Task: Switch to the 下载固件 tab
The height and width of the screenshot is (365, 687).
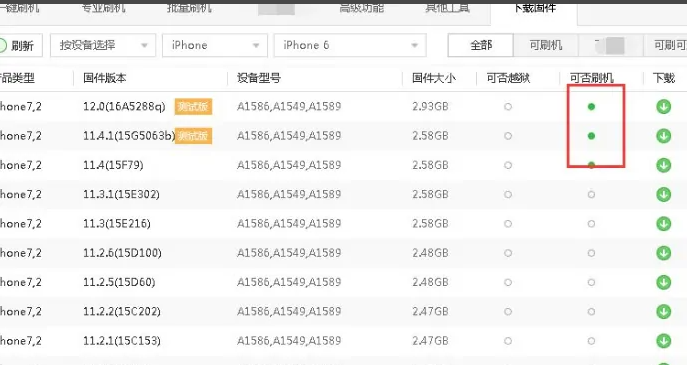Action: 535,9
